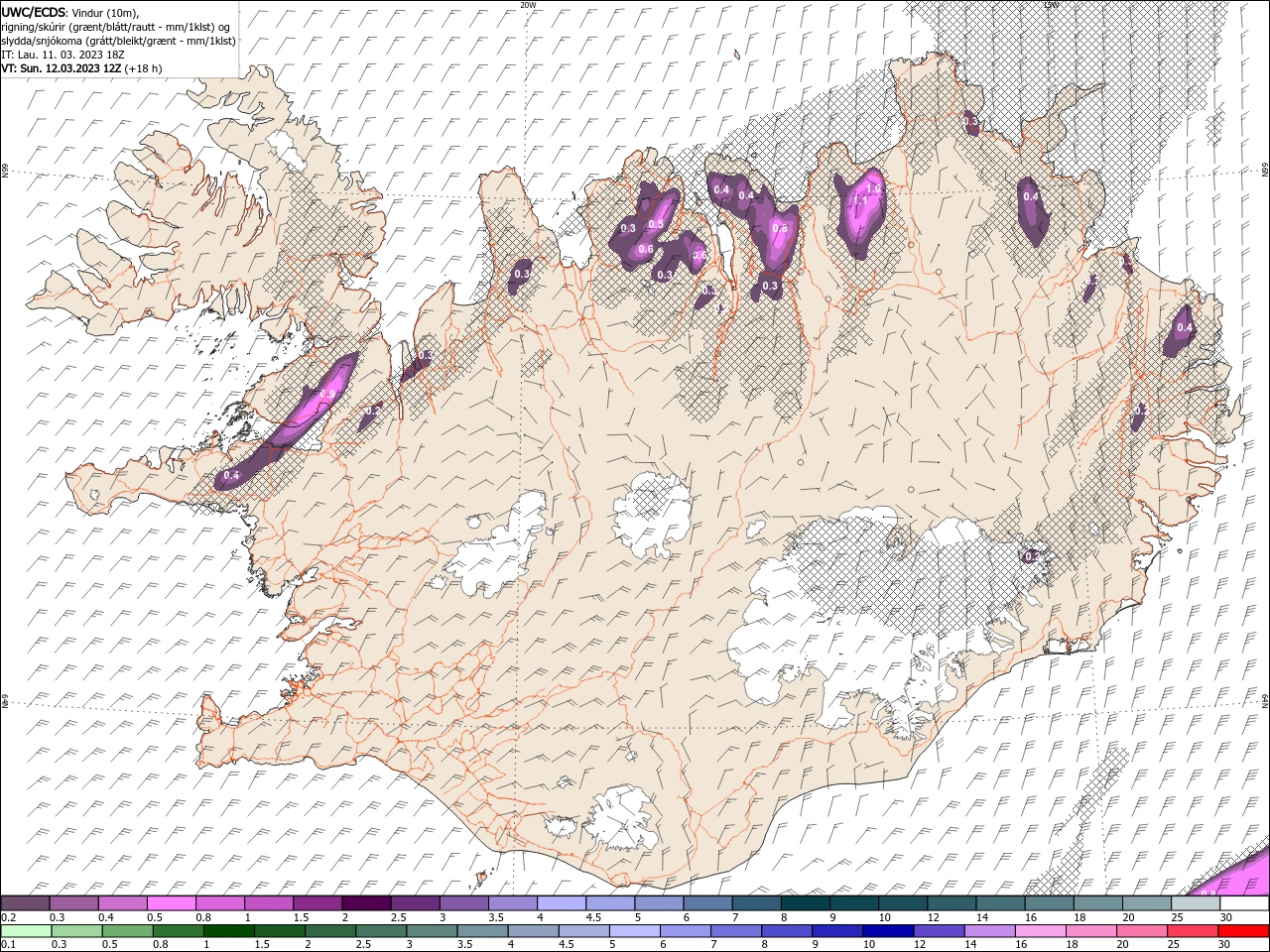The height and width of the screenshot is (952, 1270).
Task: Select the 0.5 pink swatch in the snow scale
Action: (x=171, y=903)
